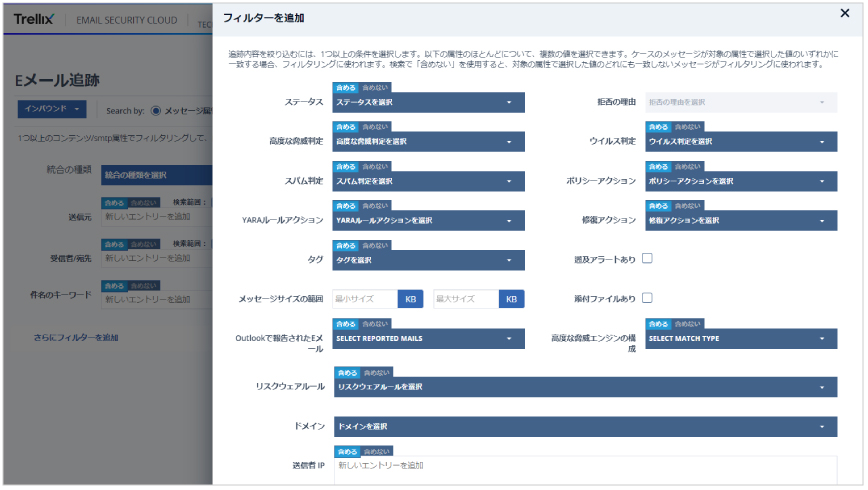
Task: Open the YARAルールアクションを選択 dropdown
Action: (x=428, y=220)
